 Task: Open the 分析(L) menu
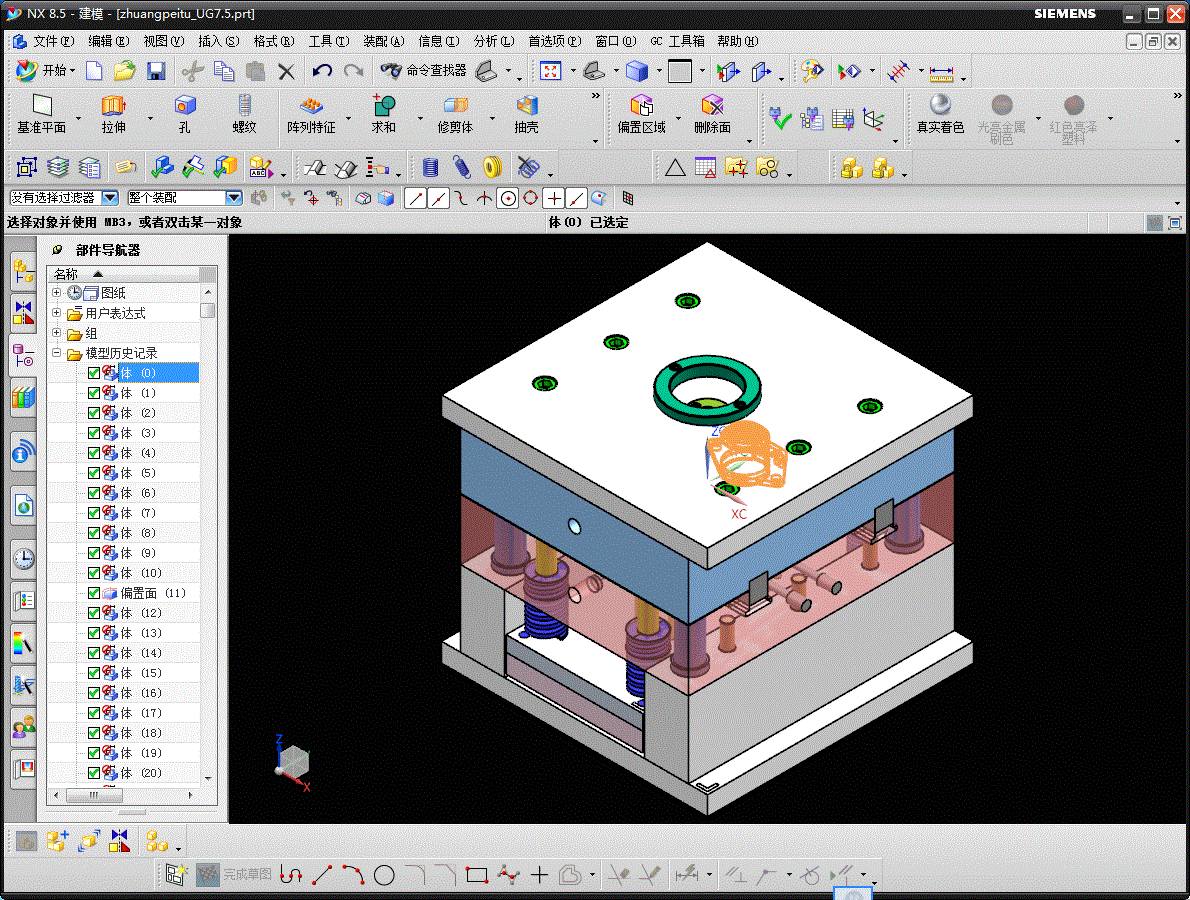point(493,41)
